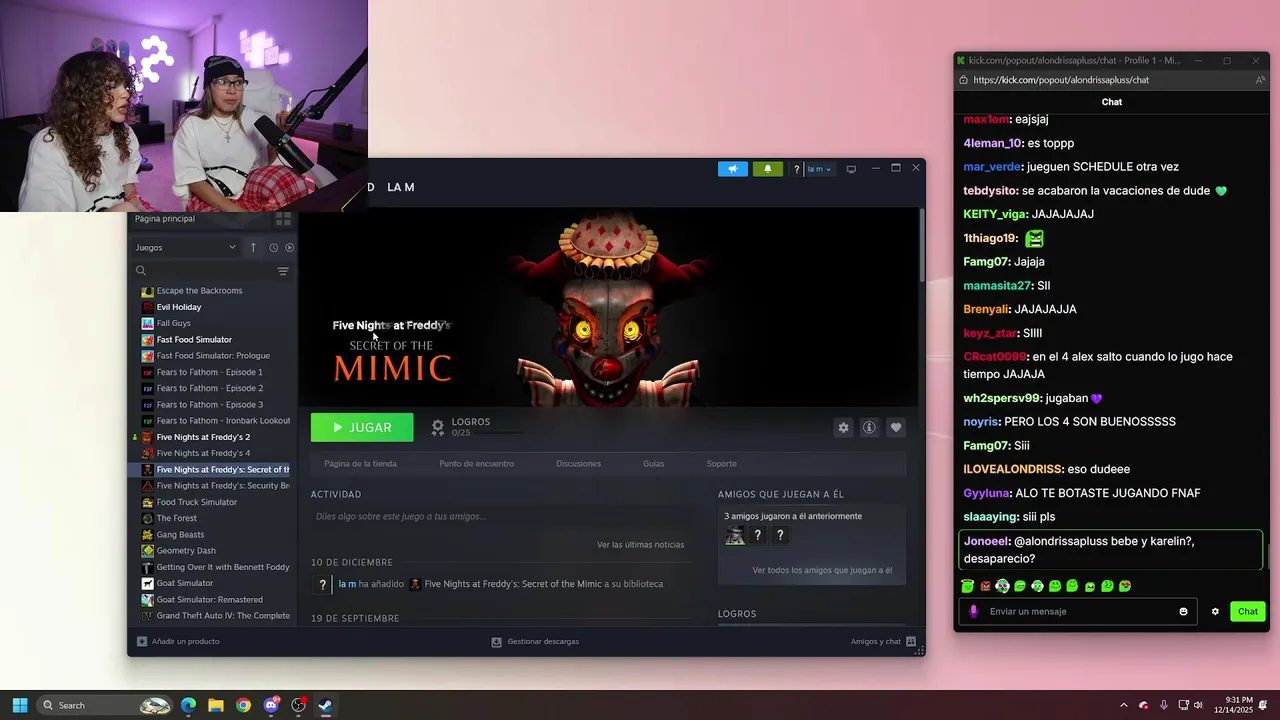Open volume speaker icon in system tray
The height and width of the screenshot is (720, 1280).
tap(1198, 705)
